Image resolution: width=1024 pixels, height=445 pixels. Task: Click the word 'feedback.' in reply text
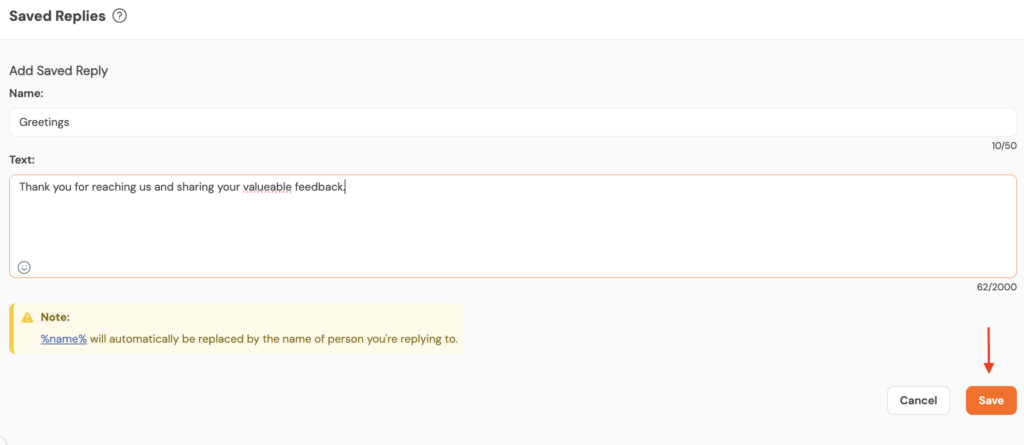tap(320, 187)
